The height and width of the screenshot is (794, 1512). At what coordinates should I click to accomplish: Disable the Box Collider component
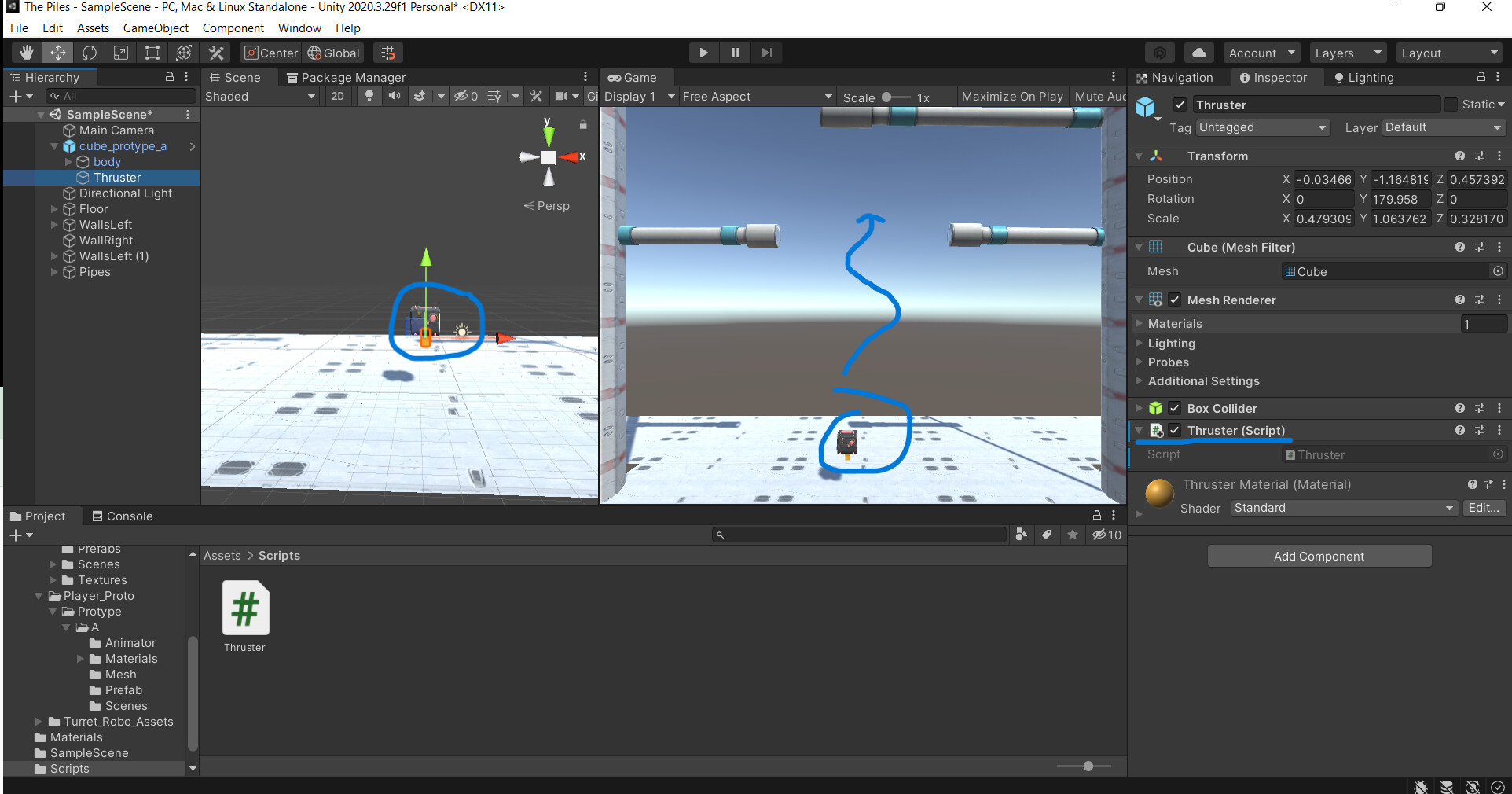tap(1174, 408)
